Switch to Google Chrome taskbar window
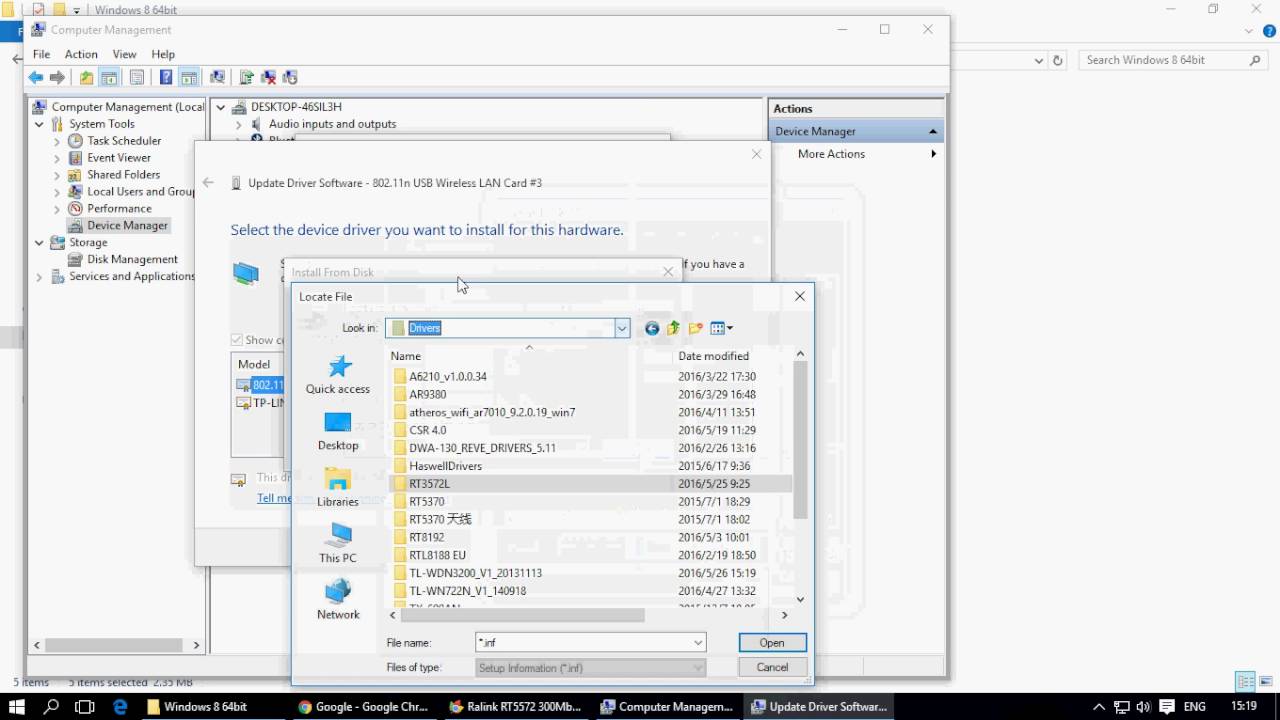This screenshot has width=1280, height=720. coord(363,706)
